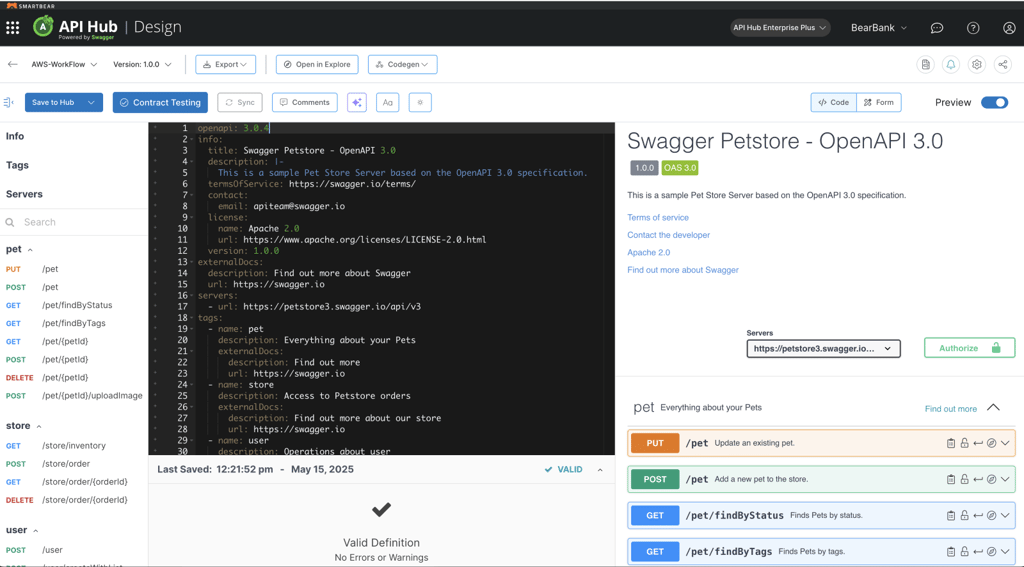1024x567 pixels.
Task: Collapse the validation panel chevron beside VALID
Action: [600, 470]
